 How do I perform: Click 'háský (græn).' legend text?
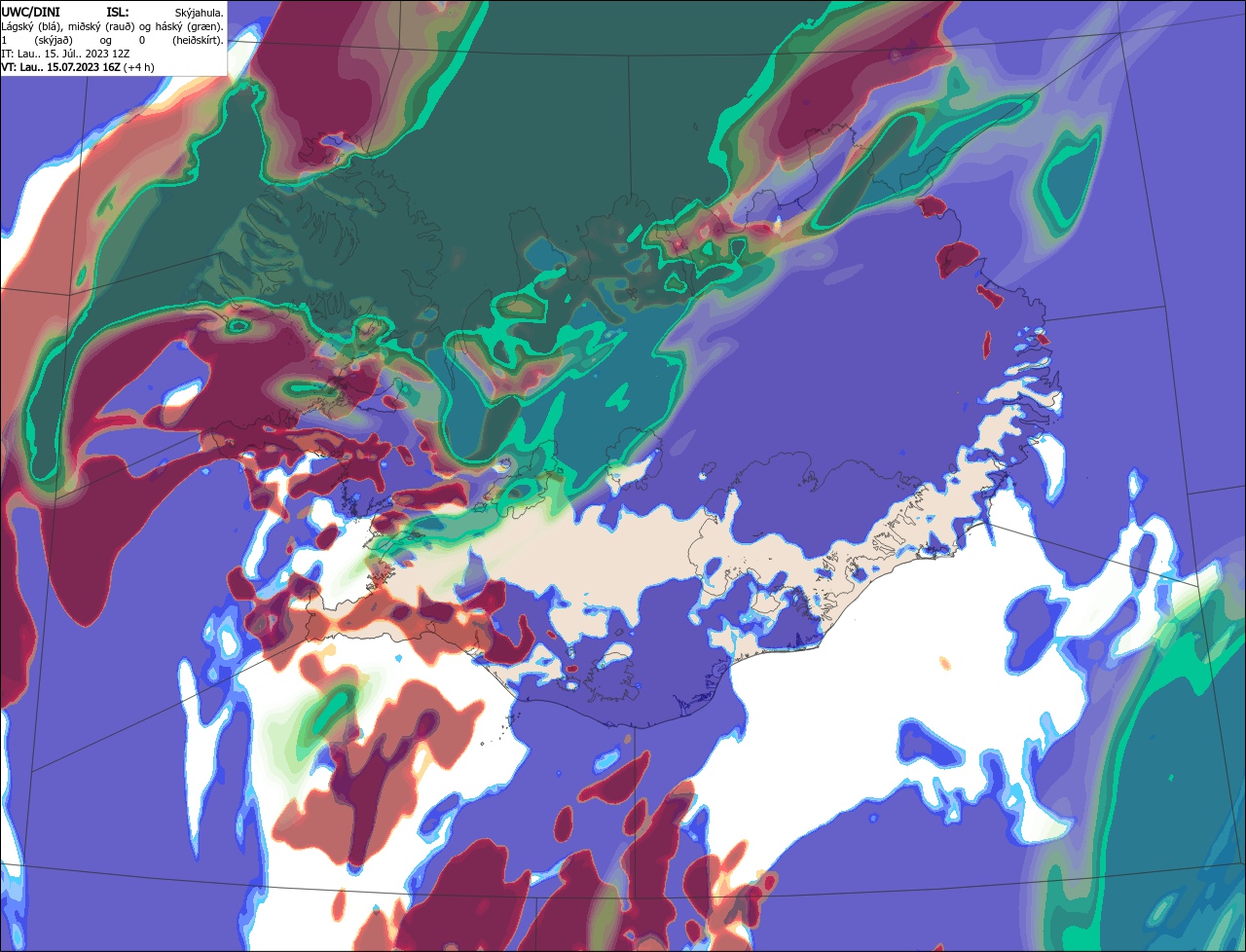(189, 27)
